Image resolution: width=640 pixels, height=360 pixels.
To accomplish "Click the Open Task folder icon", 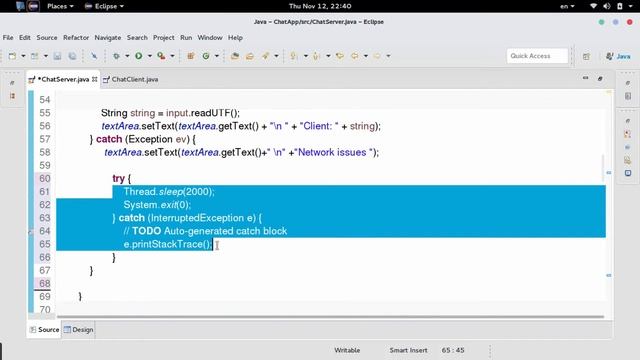I will point(250,56).
